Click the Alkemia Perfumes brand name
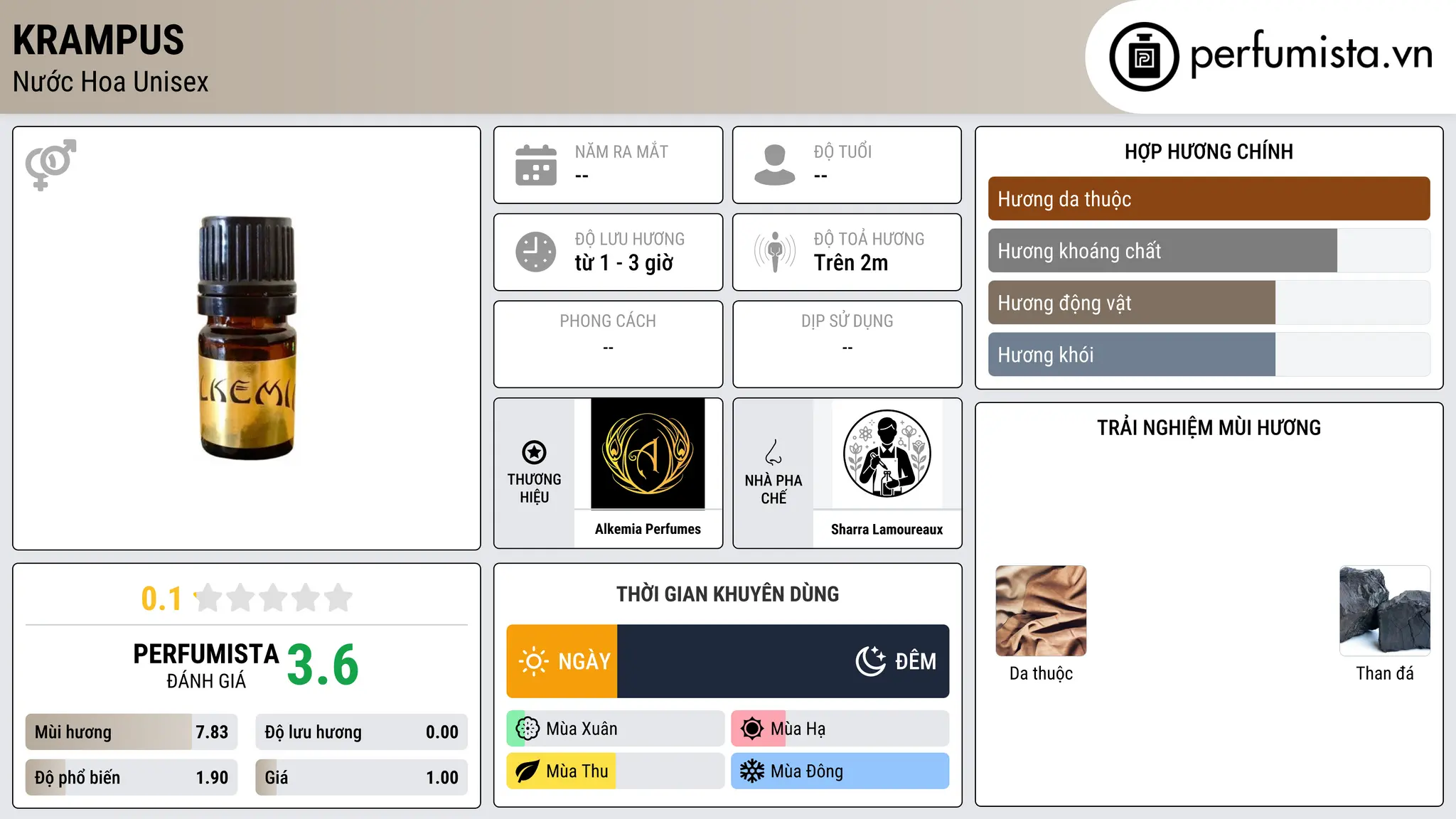 pyautogui.click(x=648, y=529)
